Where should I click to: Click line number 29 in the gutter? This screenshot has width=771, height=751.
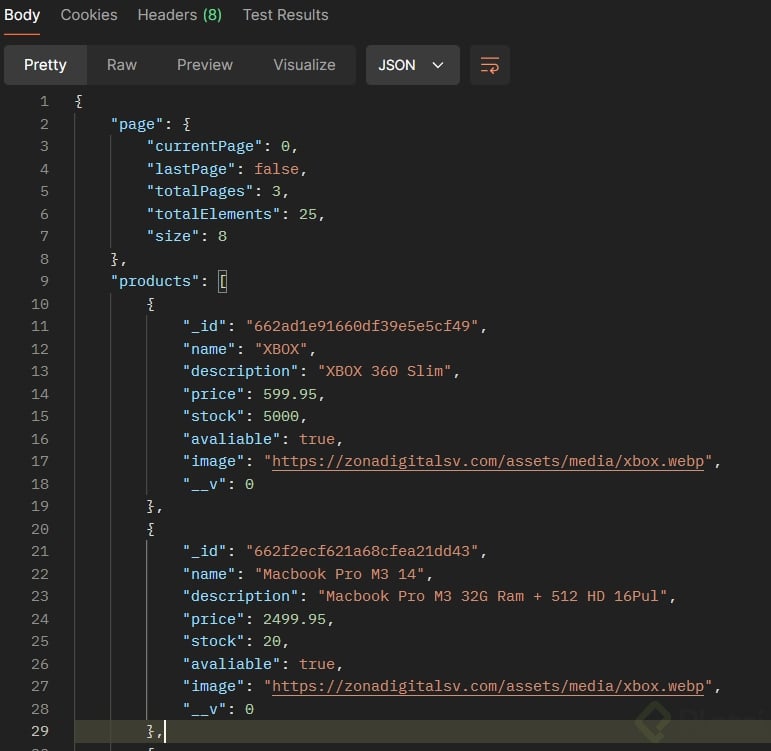tap(39, 731)
